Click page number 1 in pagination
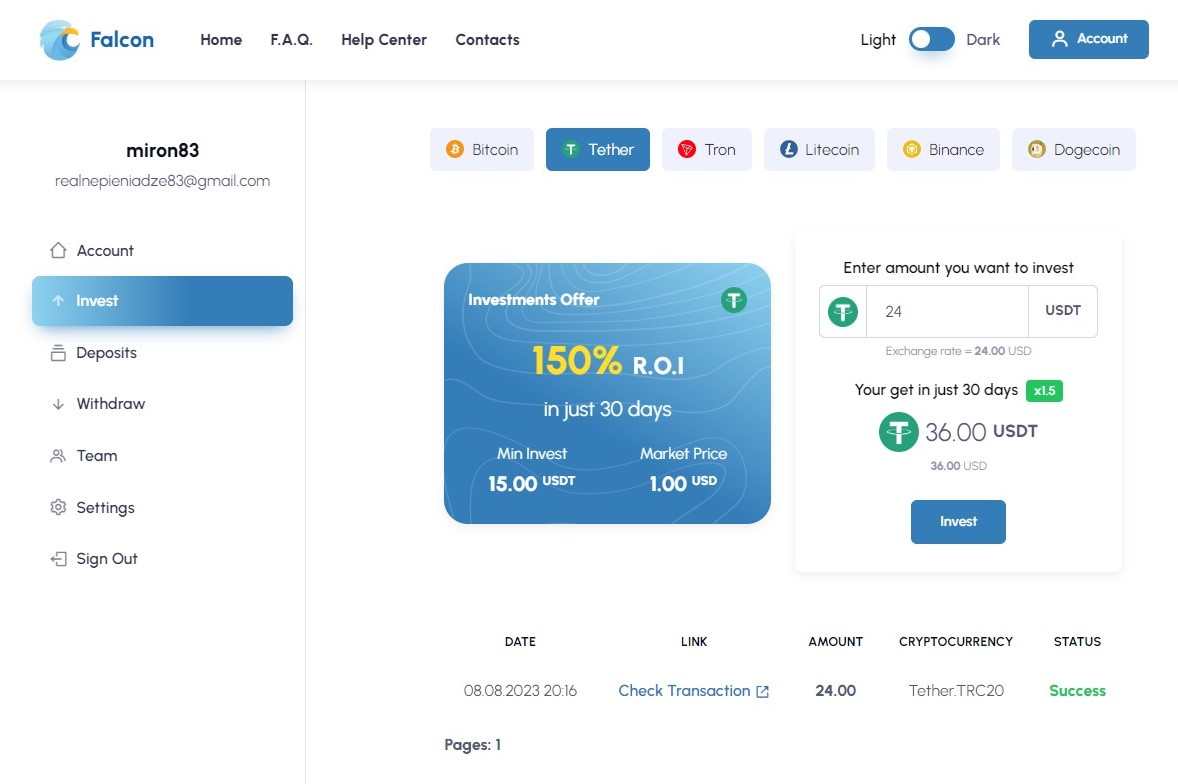Viewport: 1178px width, 784px height. pos(497,745)
